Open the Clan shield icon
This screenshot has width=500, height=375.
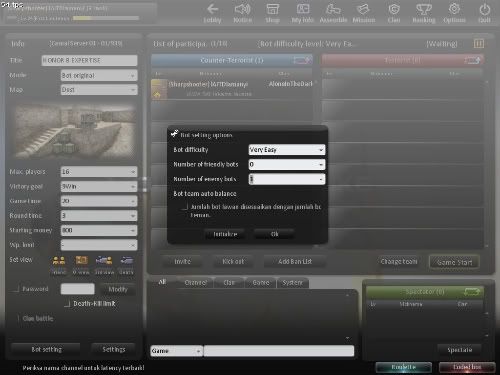[394, 9]
